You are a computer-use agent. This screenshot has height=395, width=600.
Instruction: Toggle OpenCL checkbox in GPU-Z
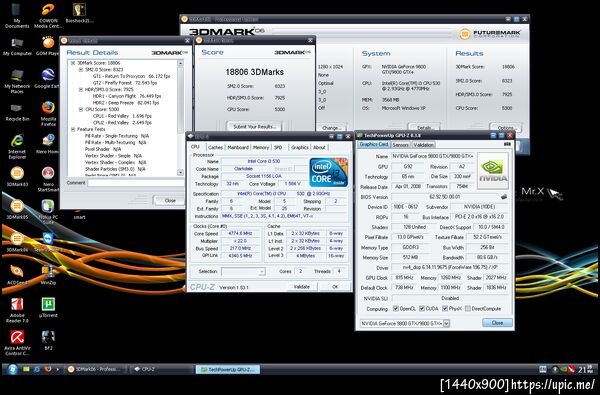[x=396, y=308]
